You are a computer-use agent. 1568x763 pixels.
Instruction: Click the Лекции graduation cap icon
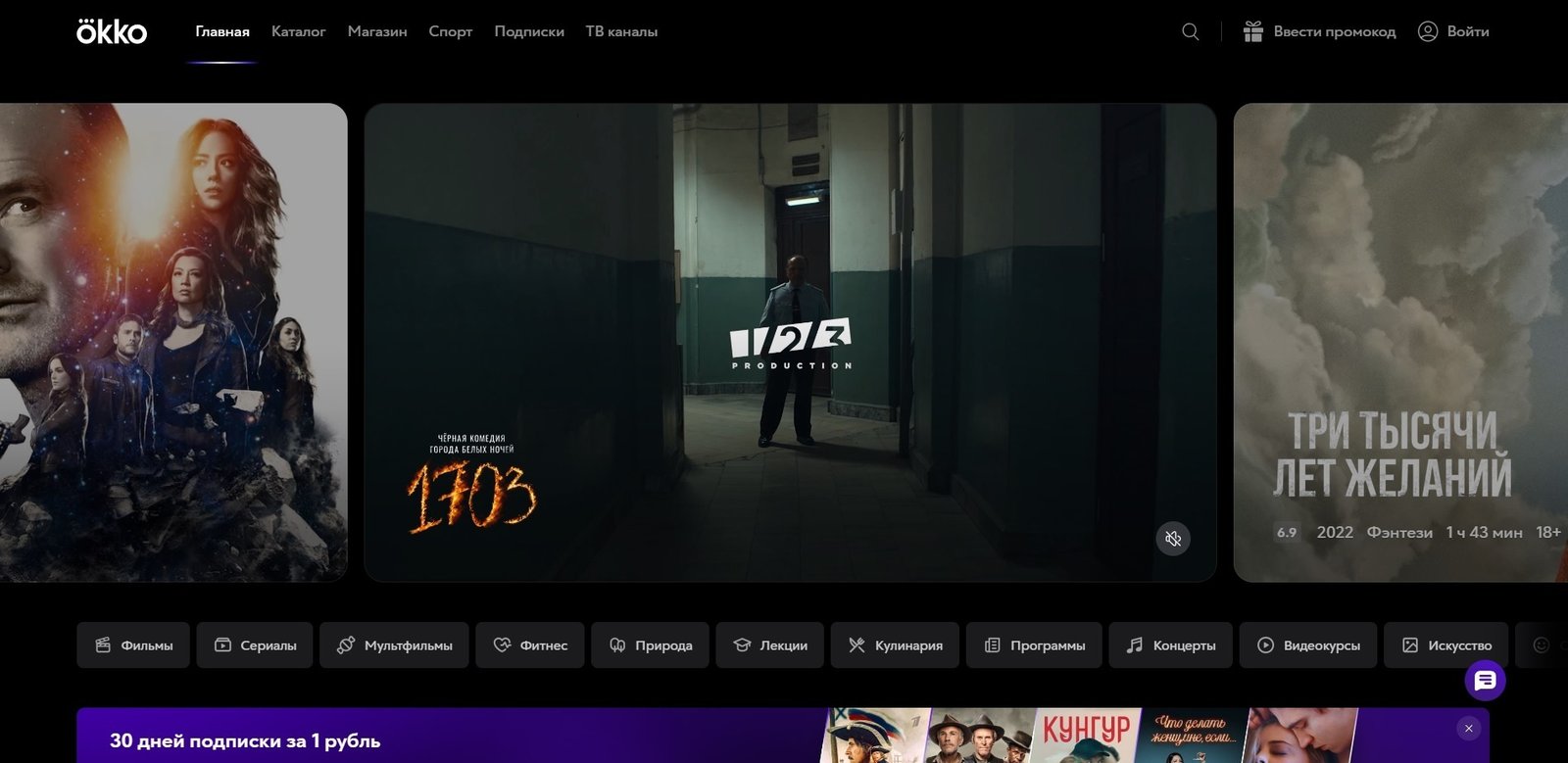pyautogui.click(x=742, y=645)
